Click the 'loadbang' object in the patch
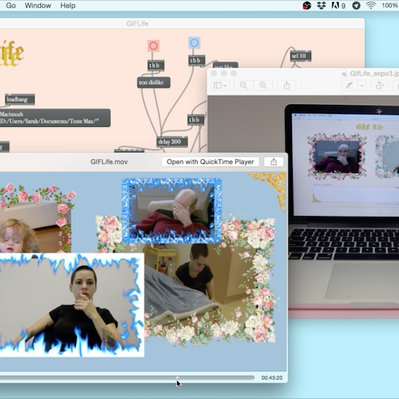The image size is (399, 399). click(20, 99)
